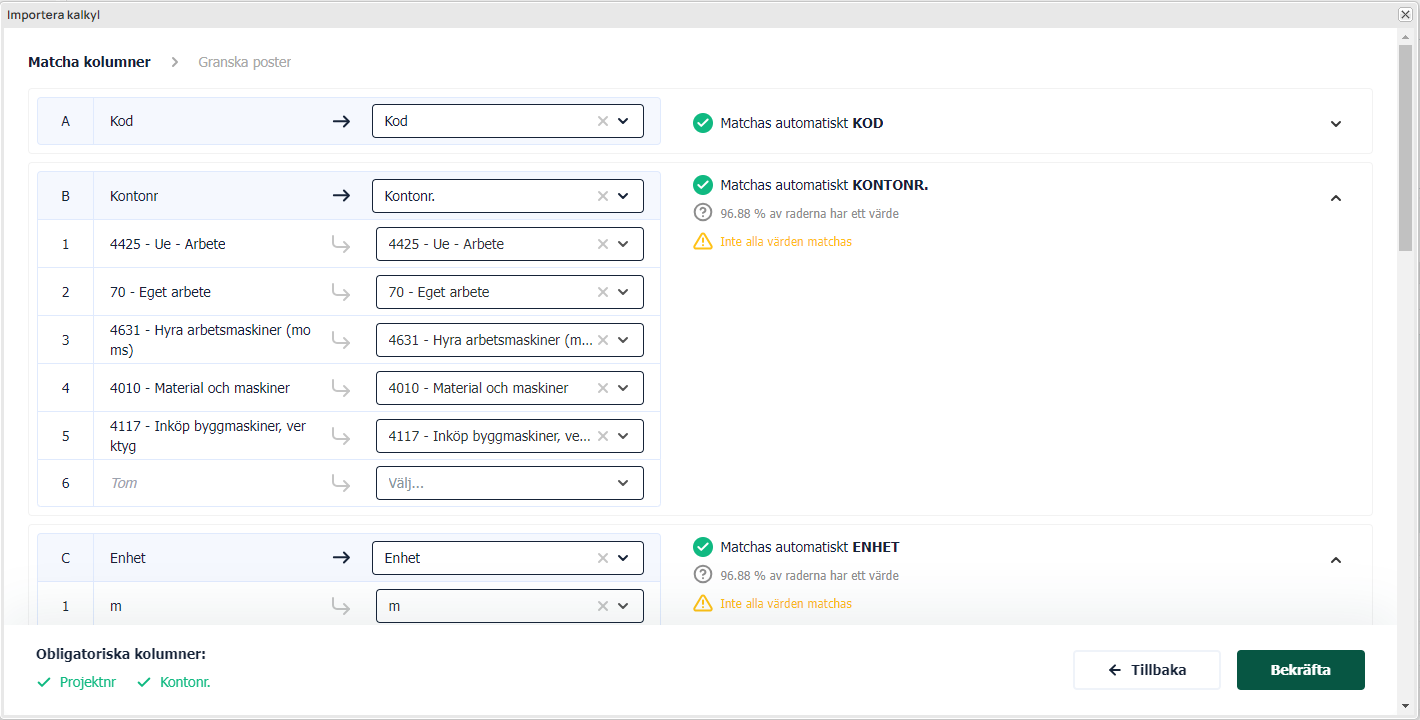1420x720 pixels.
Task: Open the 4631 - Hyra arbetsmaskiner dropdown
Action: pos(623,340)
